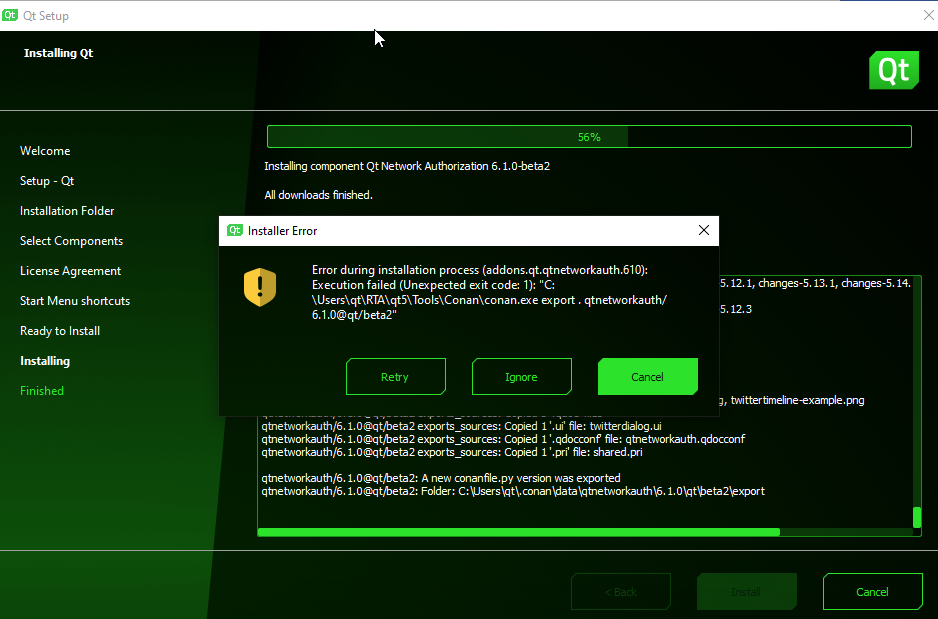Click the Qt icon in the Qt Setup title bar

point(10,16)
